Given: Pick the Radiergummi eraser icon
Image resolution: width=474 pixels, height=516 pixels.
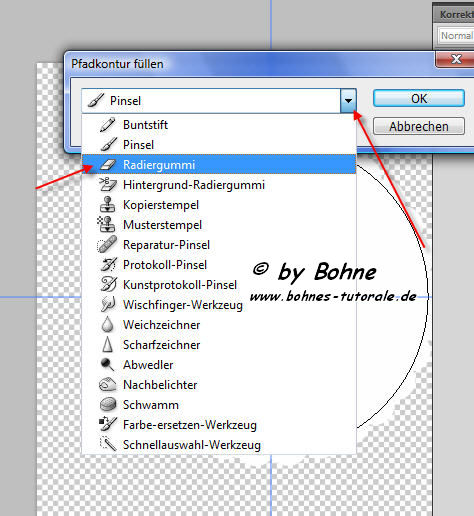Looking at the screenshot, I should [108, 165].
